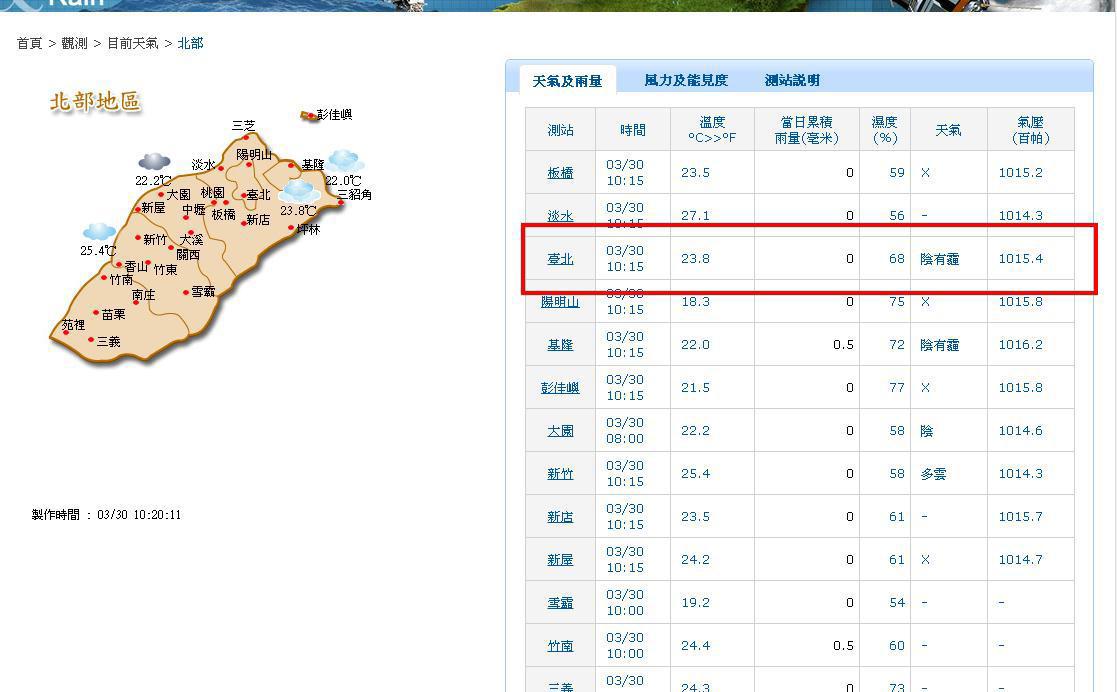Click the cloud icon beside 22.0℃ near 基隆

[345, 162]
